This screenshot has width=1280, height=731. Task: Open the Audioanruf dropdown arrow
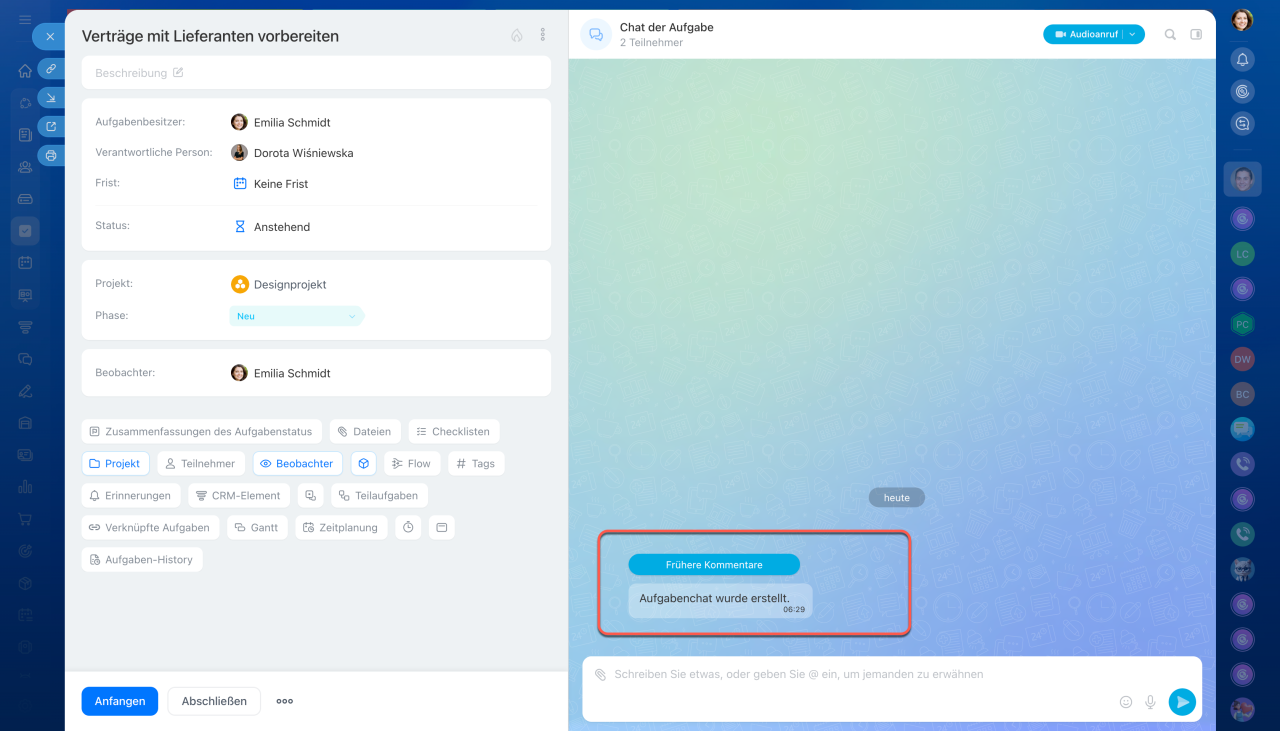[1134, 34]
